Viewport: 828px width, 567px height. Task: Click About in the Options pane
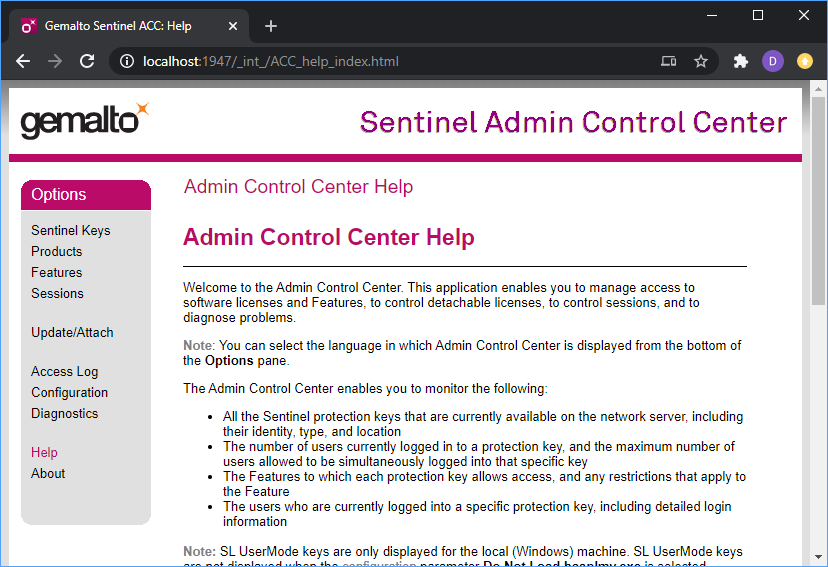pos(48,473)
